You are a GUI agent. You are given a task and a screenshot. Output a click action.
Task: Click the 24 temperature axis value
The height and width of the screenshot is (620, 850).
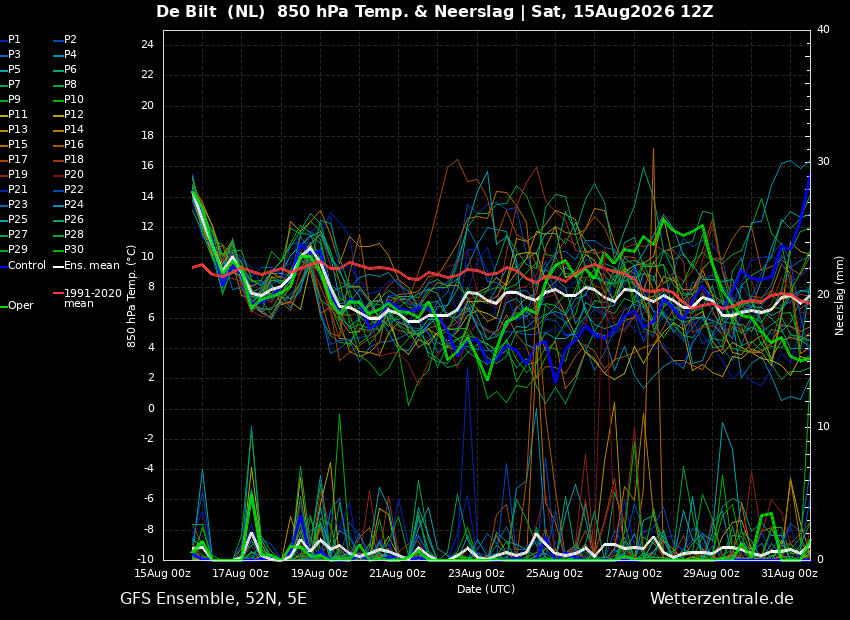(147, 44)
